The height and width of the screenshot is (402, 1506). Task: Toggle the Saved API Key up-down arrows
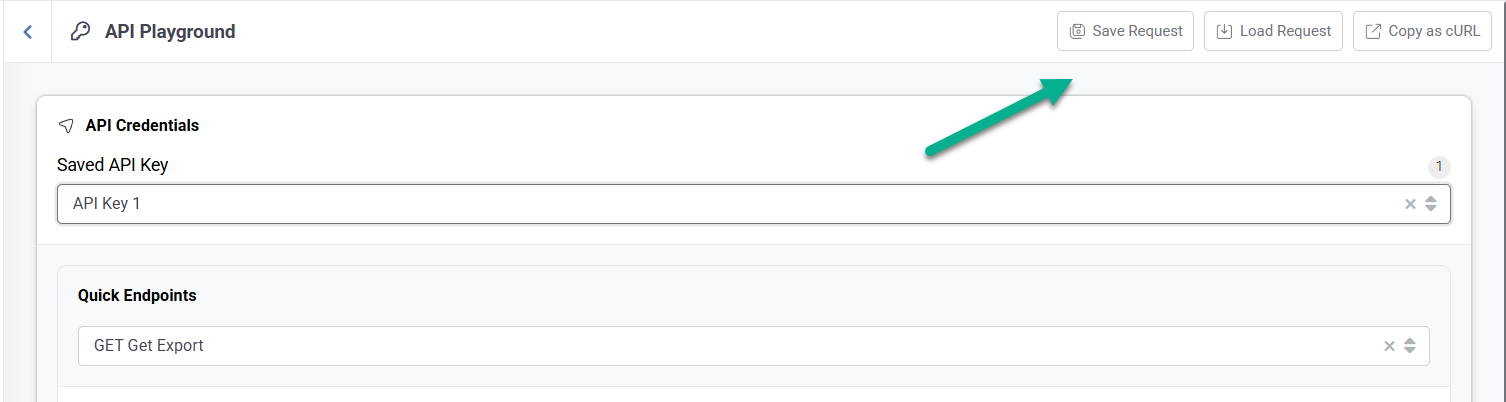(x=1431, y=204)
